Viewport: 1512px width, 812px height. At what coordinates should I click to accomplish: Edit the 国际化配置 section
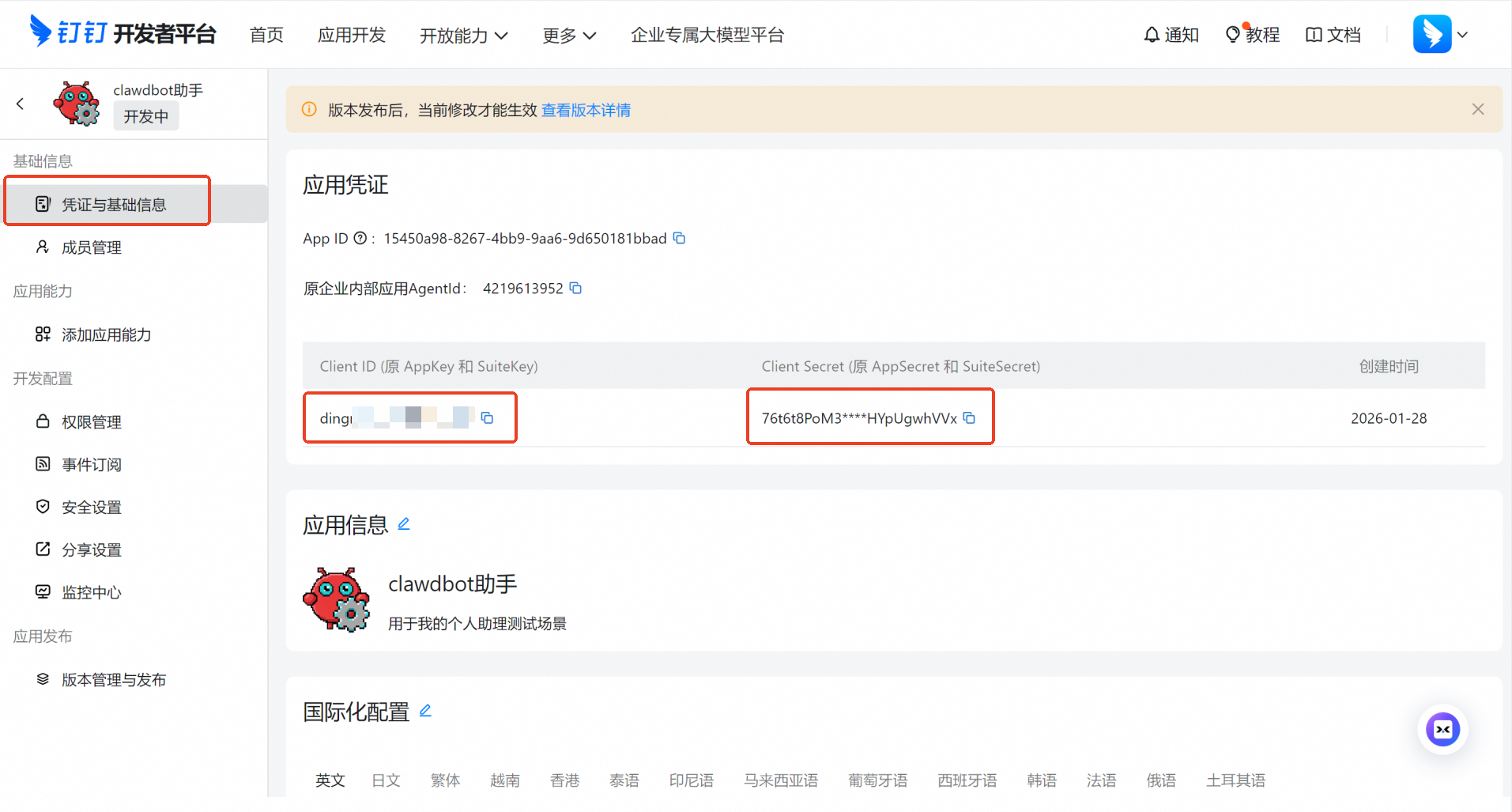pos(425,710)
